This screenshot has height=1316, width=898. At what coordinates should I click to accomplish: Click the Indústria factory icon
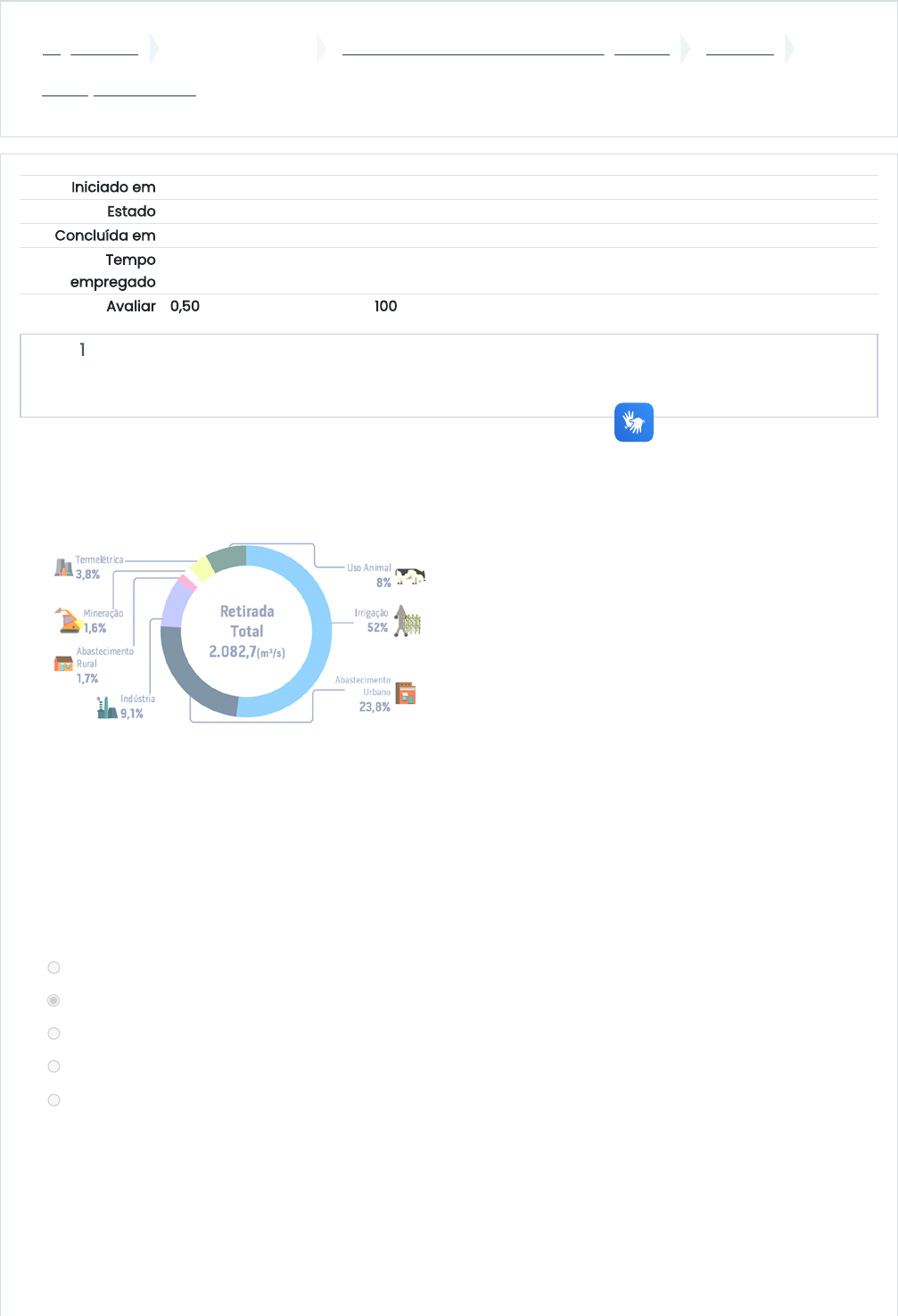(107, 708)
